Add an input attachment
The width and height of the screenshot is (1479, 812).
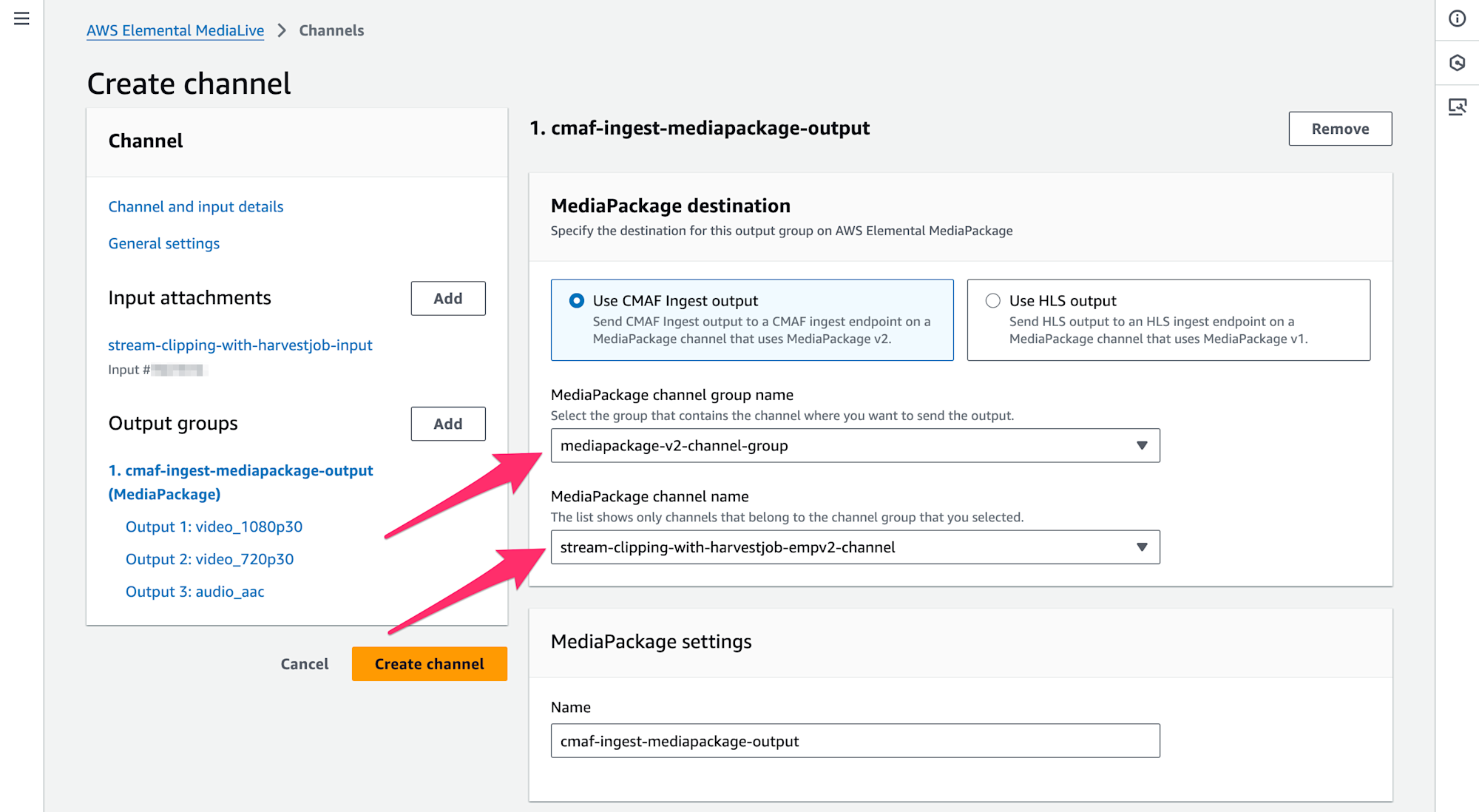coord(448,298)
